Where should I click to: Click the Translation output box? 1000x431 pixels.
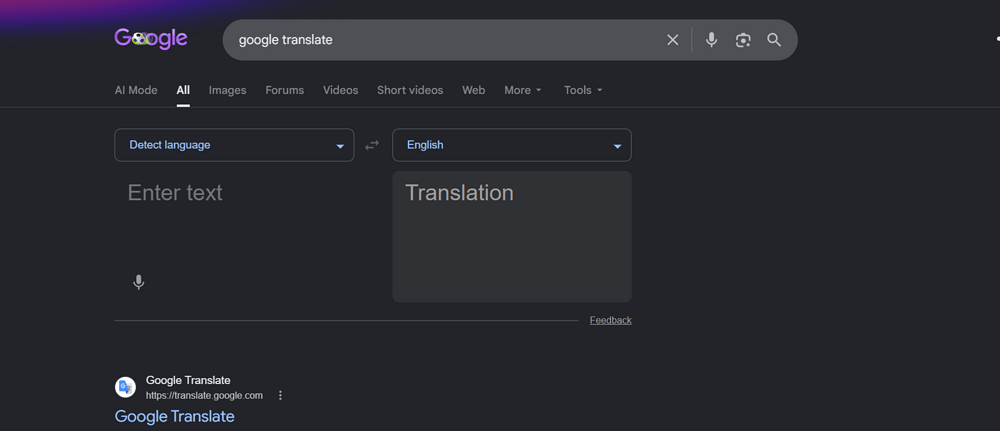[511, 237]
